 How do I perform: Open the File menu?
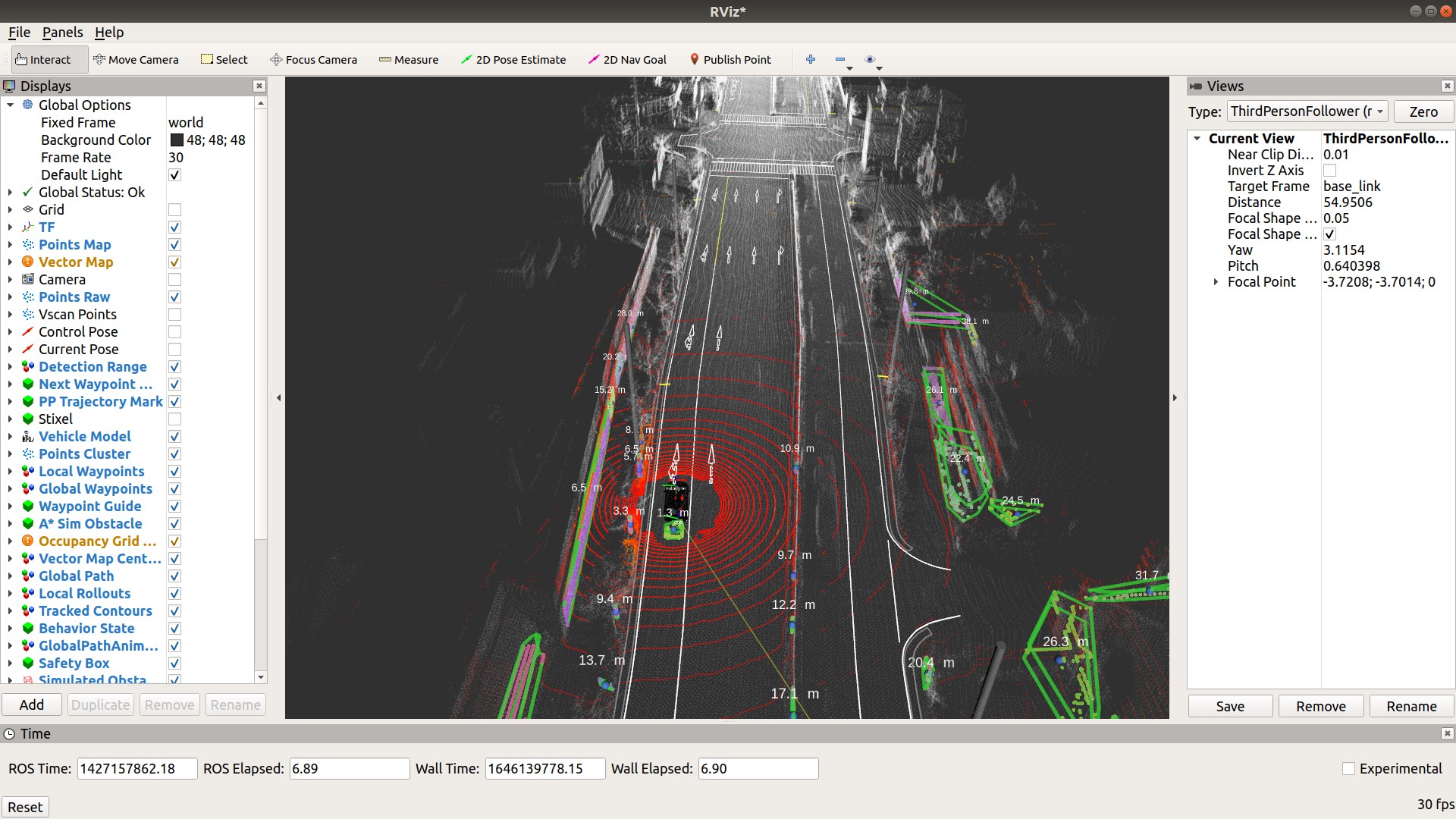tap(19, 32)
